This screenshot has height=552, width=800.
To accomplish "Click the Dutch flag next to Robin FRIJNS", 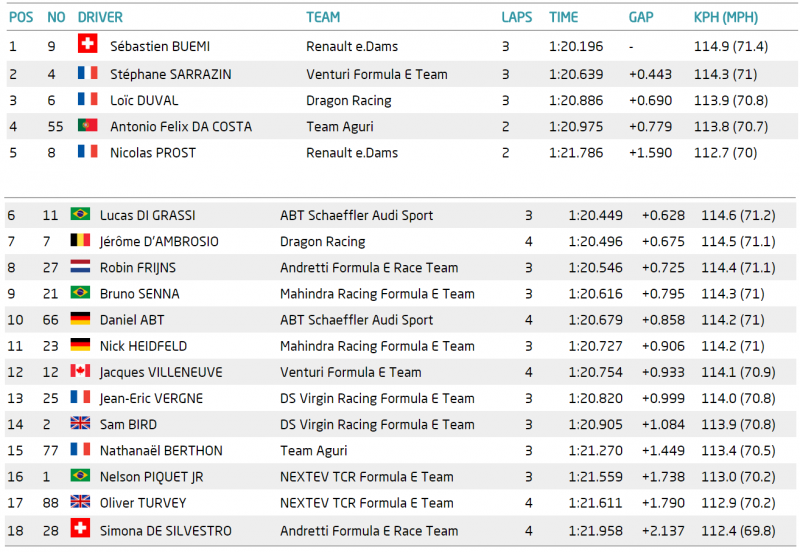I will click(x=80, y=266).
